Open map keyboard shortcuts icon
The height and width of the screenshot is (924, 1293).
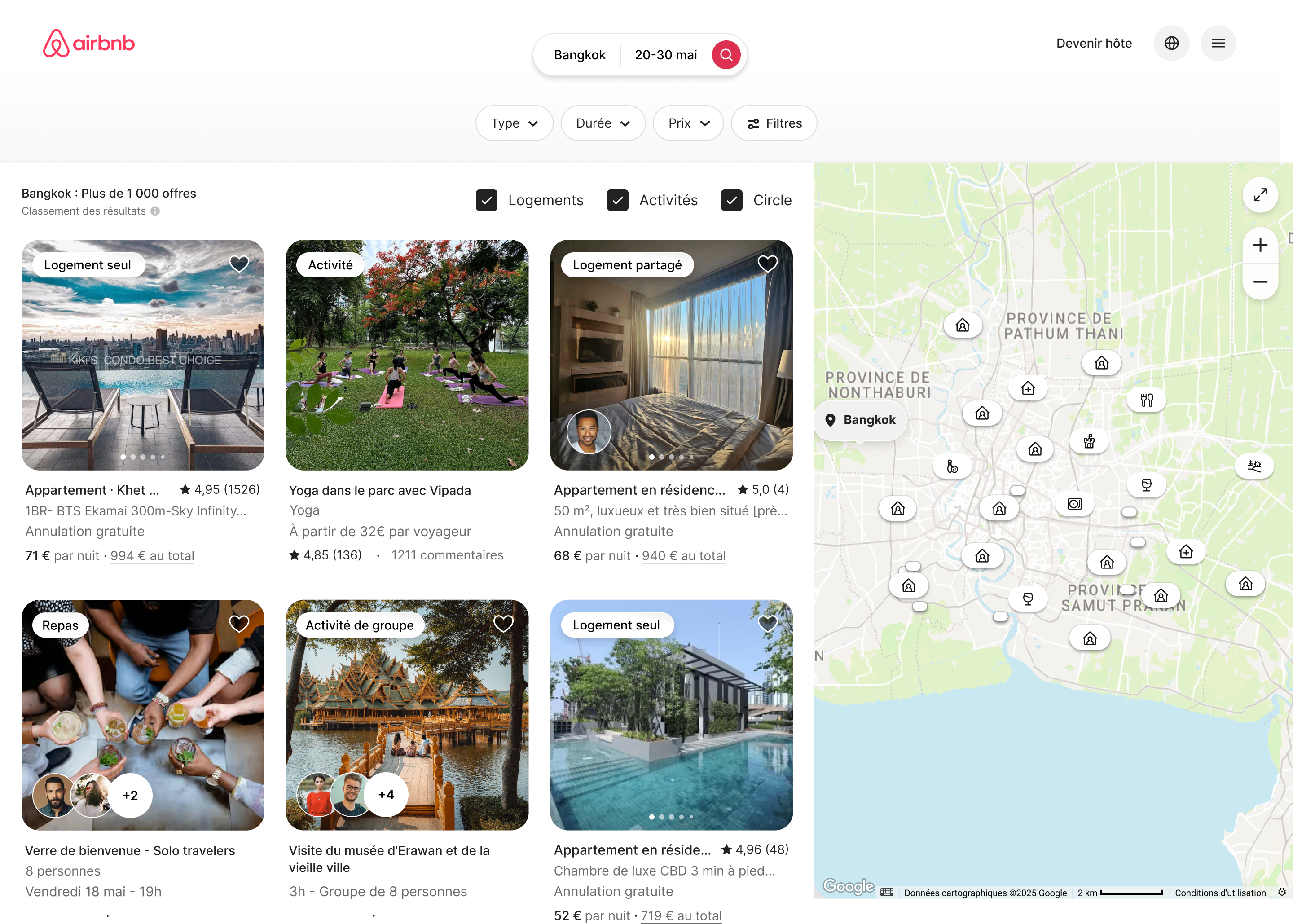click(887, 892)
